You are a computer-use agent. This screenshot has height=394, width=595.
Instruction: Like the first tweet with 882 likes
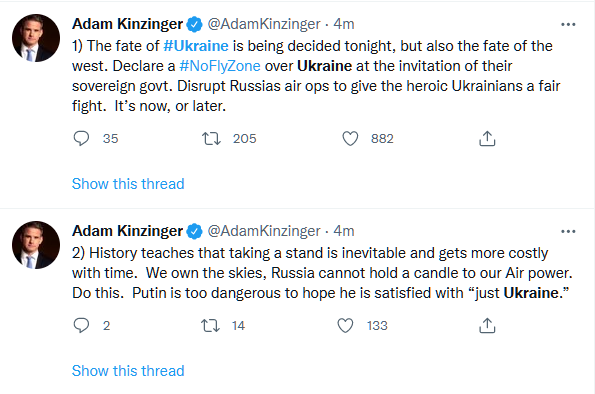click(x=350, y=139)
